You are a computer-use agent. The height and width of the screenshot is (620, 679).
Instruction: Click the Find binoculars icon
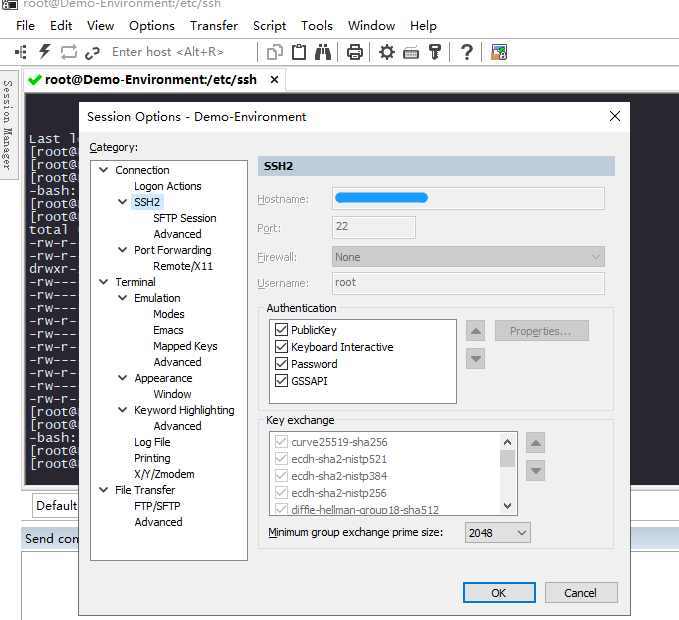(x=323, y=52)
